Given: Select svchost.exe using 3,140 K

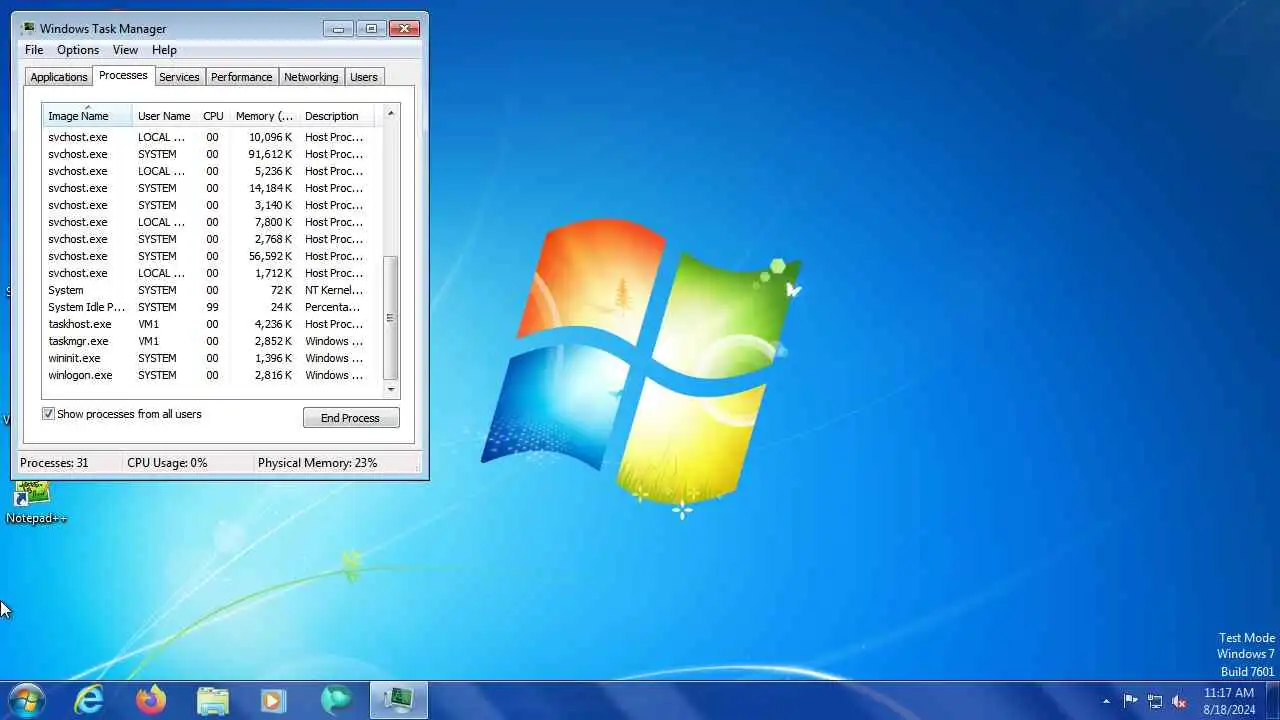Looking at the screenshot, I should point(210,205).
